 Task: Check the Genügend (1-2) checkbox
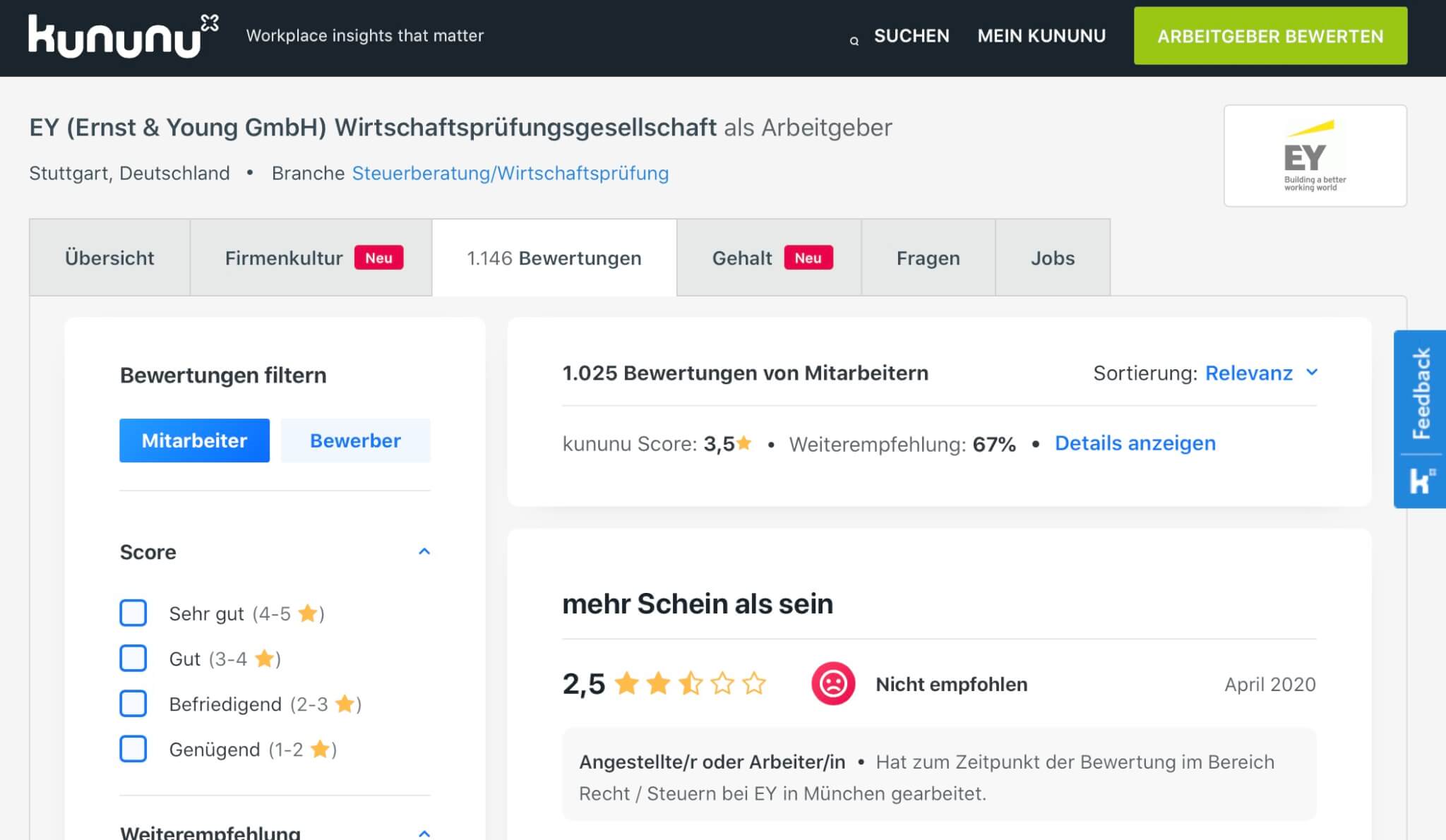[133, 748]
